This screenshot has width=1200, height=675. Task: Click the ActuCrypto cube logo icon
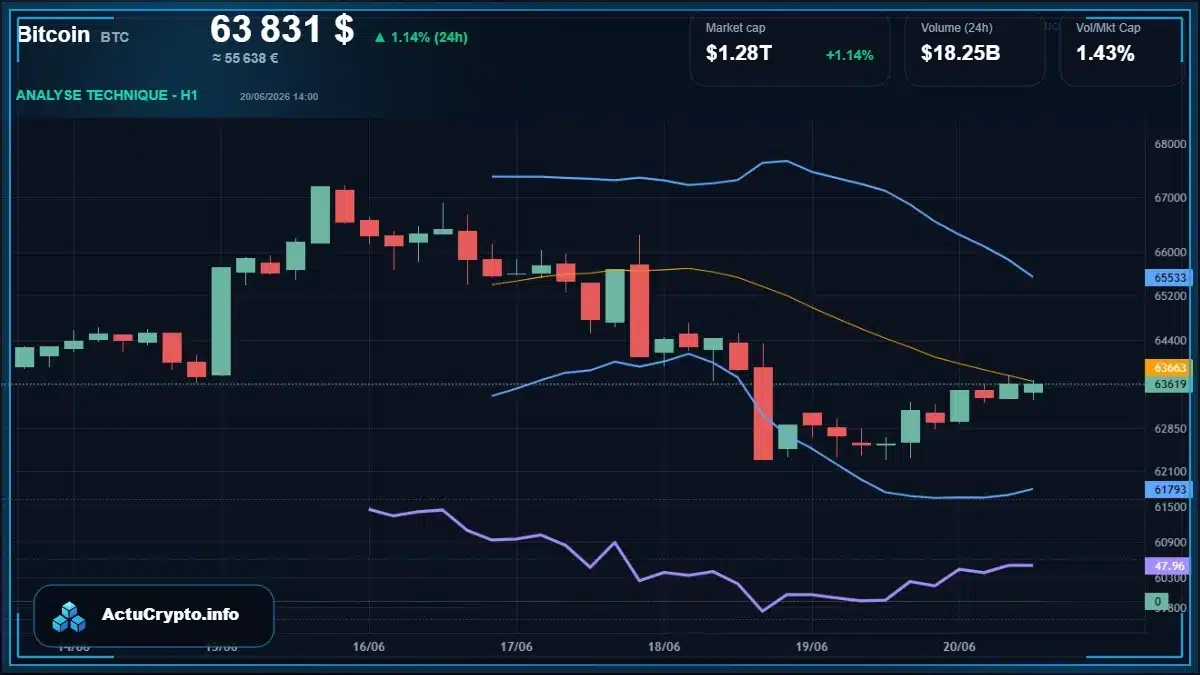click(x=70, y=616)
